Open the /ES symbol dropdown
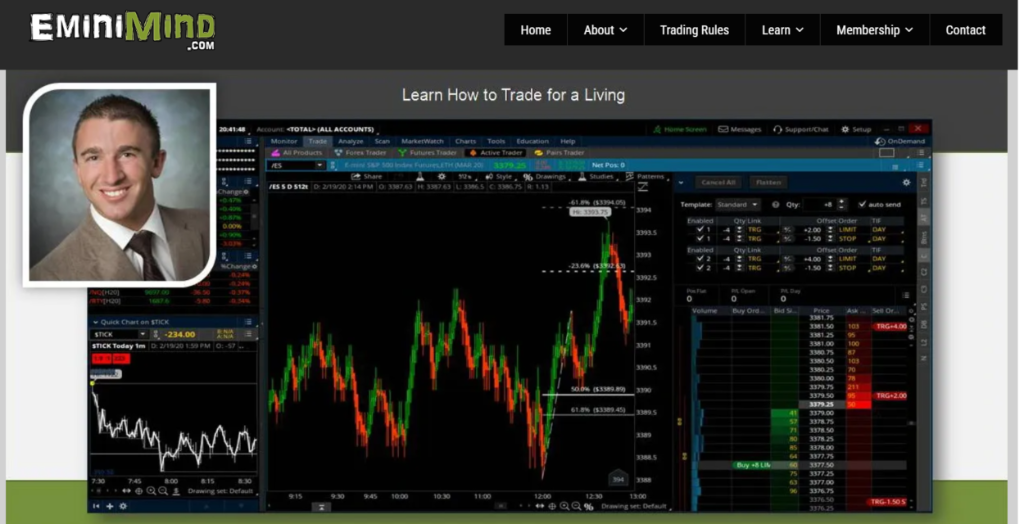The height and width of the screenshot is (524, 1024). pos(320,166)
